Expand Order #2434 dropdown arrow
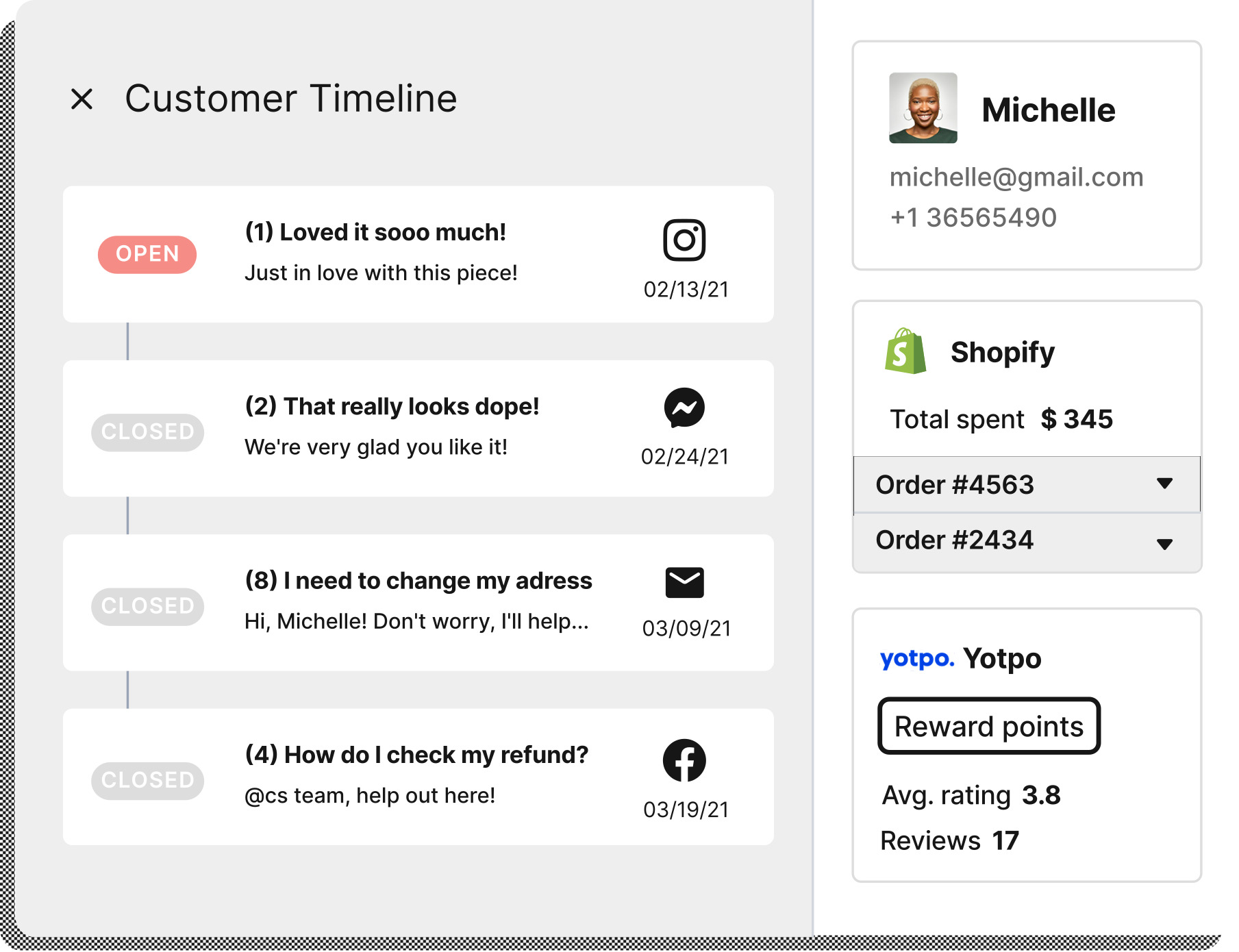 [1164, 544]
